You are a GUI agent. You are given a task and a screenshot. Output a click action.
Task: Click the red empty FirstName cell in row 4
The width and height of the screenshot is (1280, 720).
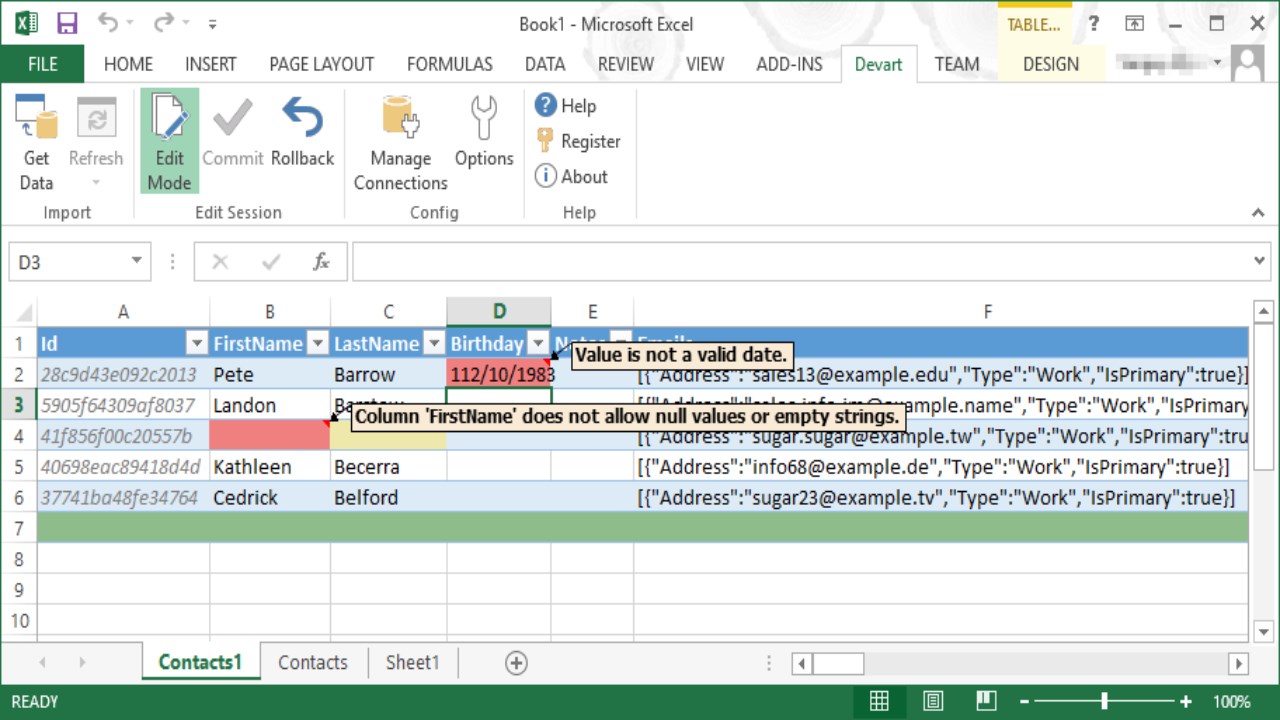click(270, 436)
